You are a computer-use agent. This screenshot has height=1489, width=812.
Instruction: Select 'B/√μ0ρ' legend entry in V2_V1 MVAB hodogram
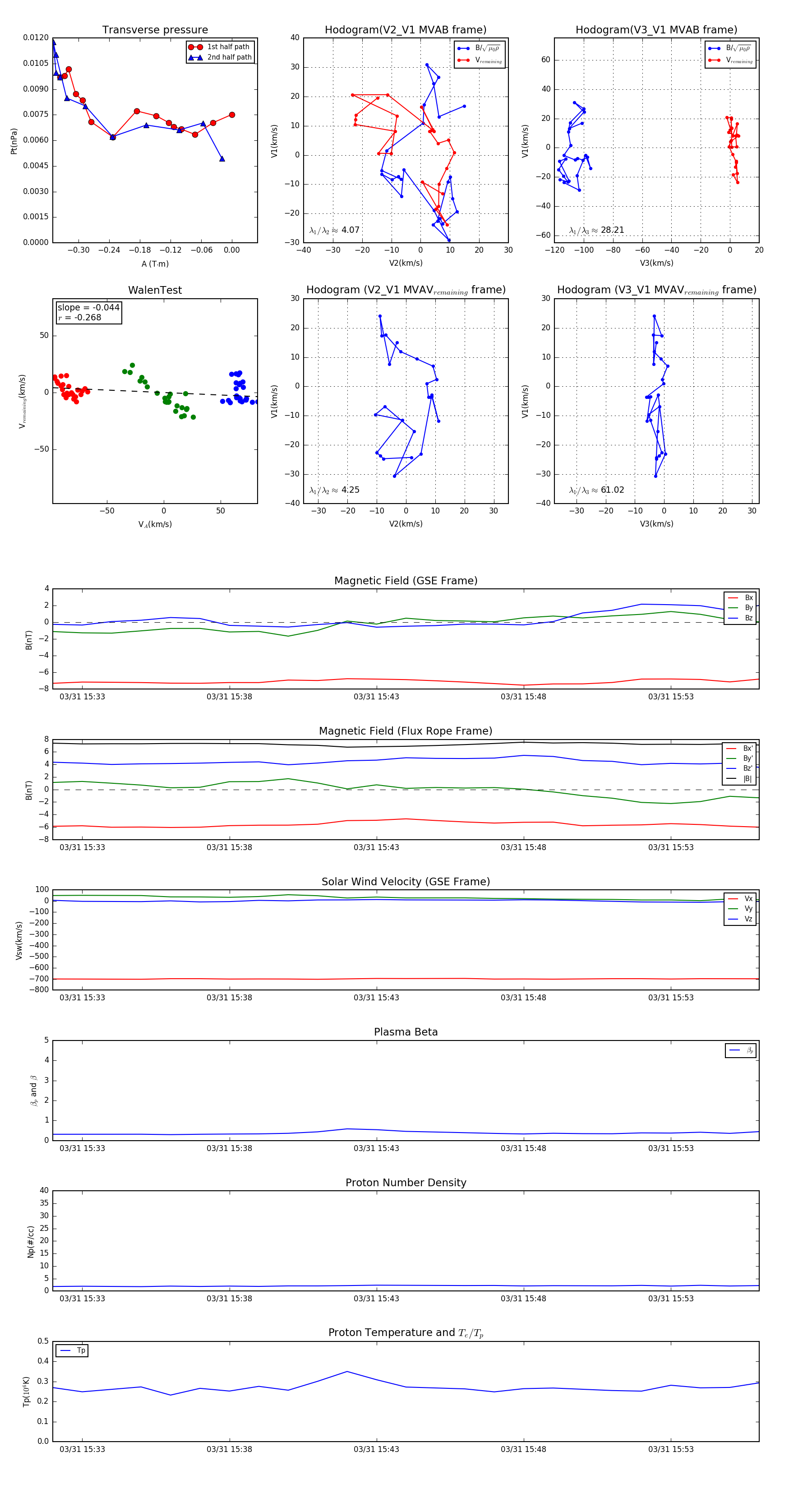[x=479, y=49]
